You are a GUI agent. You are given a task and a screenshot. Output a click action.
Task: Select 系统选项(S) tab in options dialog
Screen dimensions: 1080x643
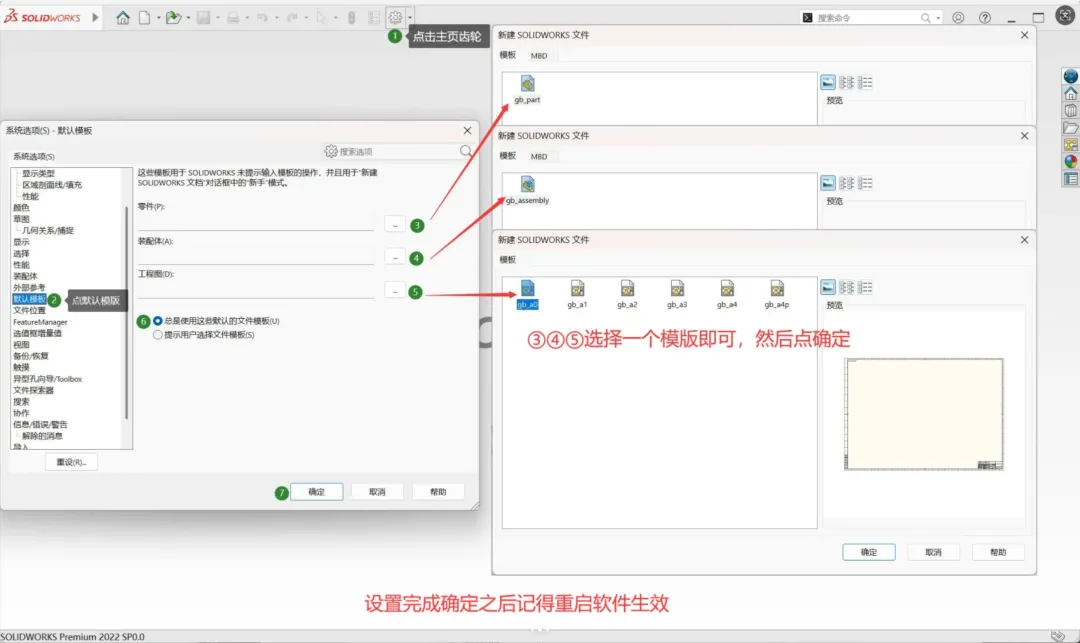click(34, 156)
